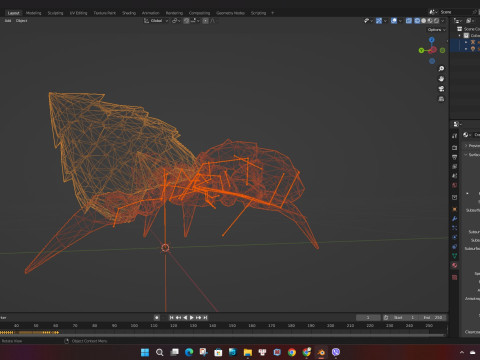Click the green Y axis on navigation gizmo
Screen dimensions: 480x360
click(421, 50)
